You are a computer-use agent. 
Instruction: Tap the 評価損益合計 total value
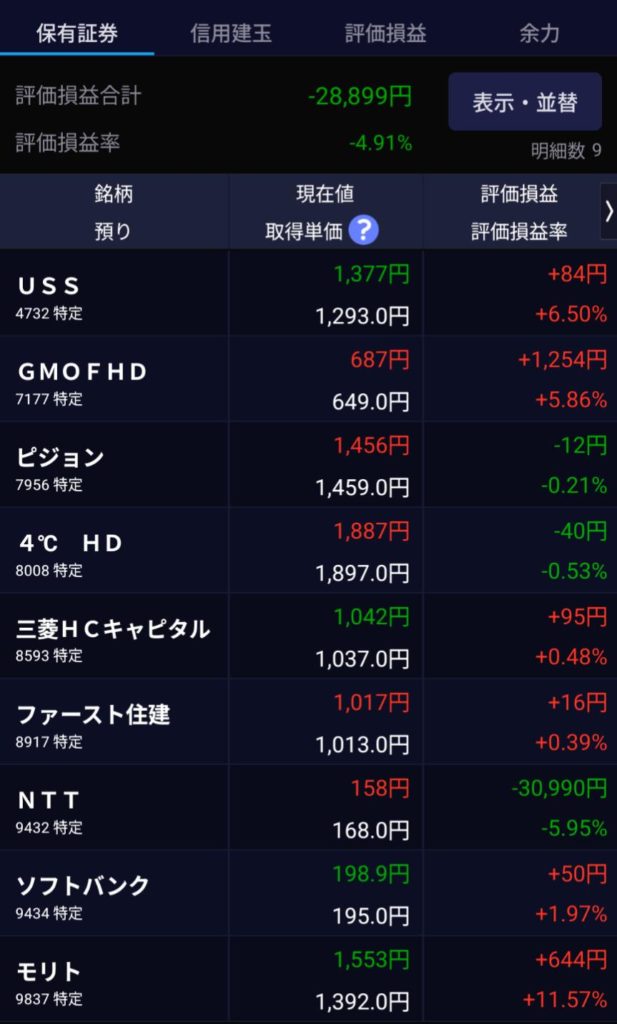(x=360, y=96)
